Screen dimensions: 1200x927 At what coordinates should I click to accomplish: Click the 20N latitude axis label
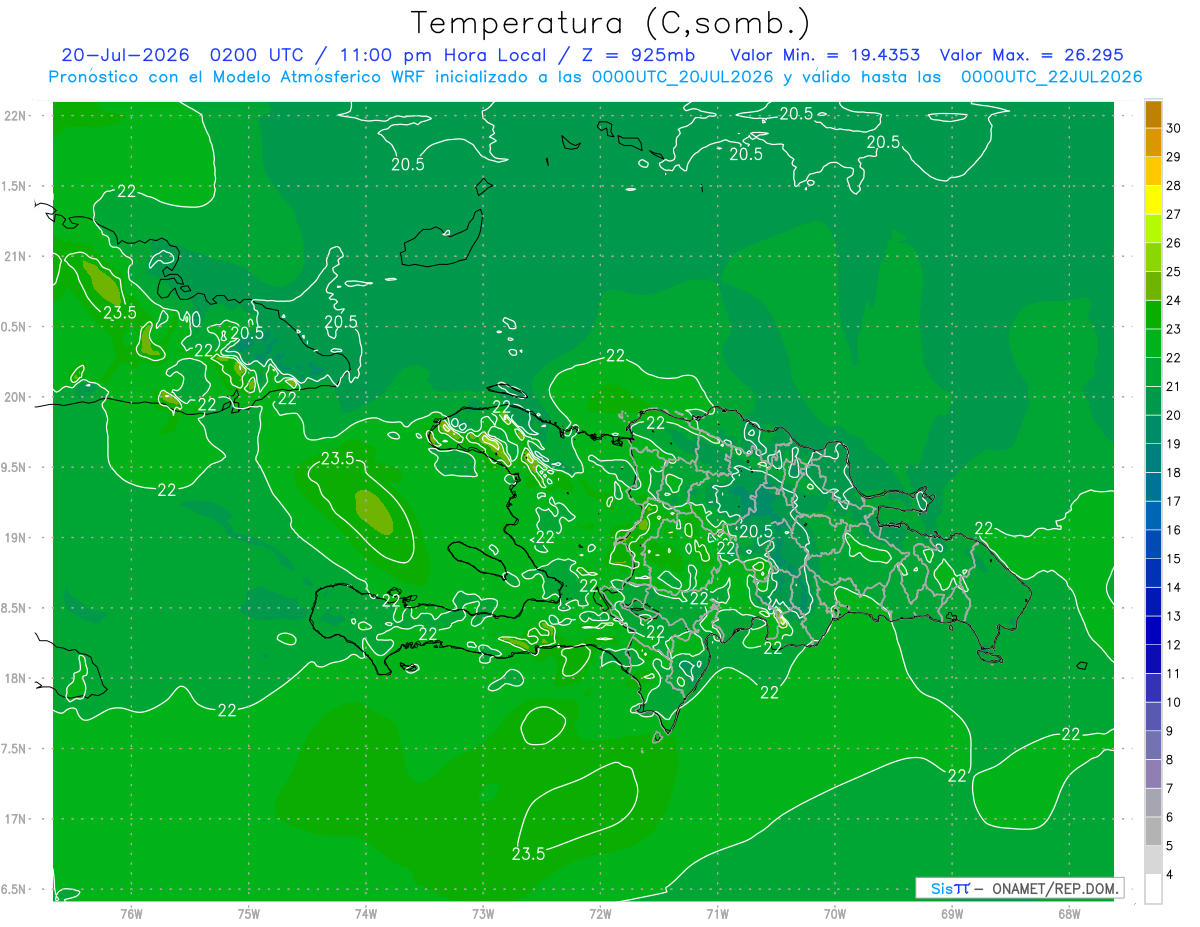tap(16, 397)
